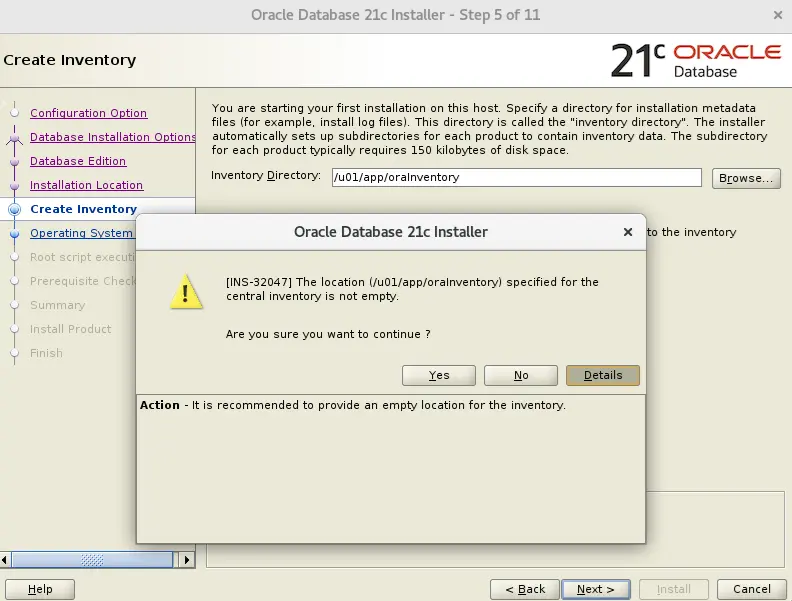Click No in the warning dialog
This screenshot has width=792, height=601.
tap(521, 375)
